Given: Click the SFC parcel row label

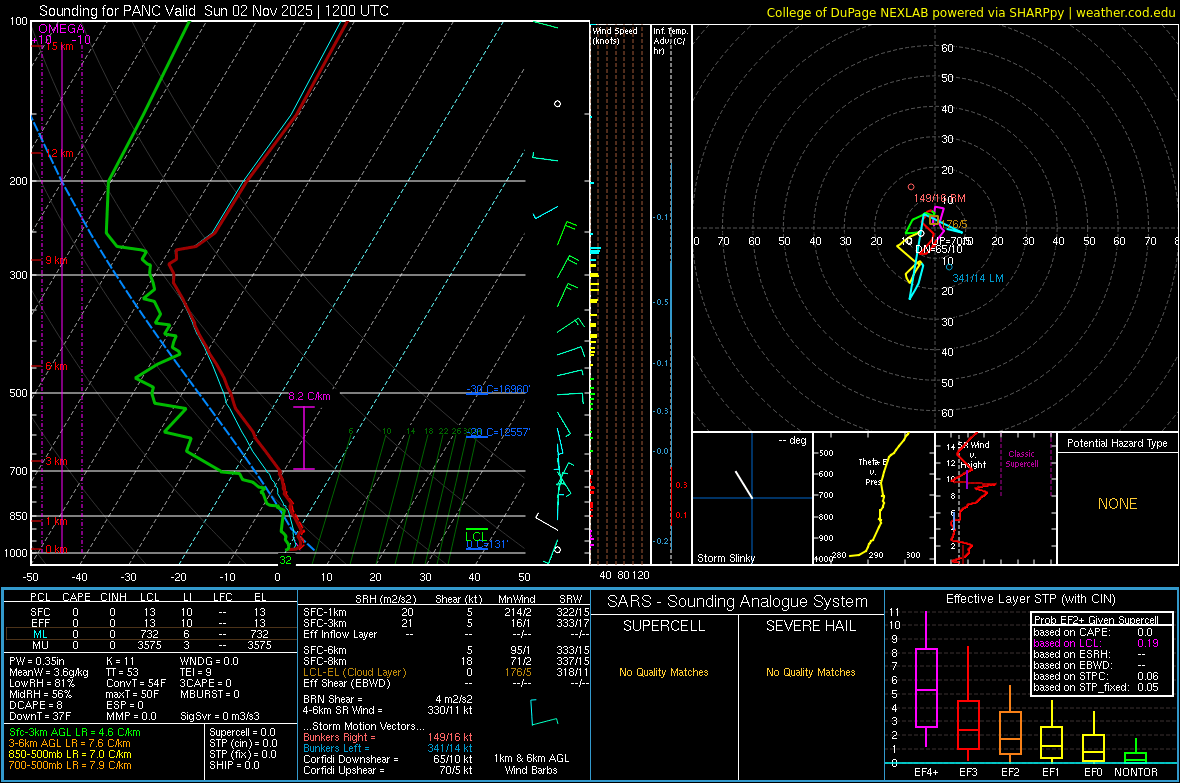Looking at the screenshot, I should click(40, 612).
